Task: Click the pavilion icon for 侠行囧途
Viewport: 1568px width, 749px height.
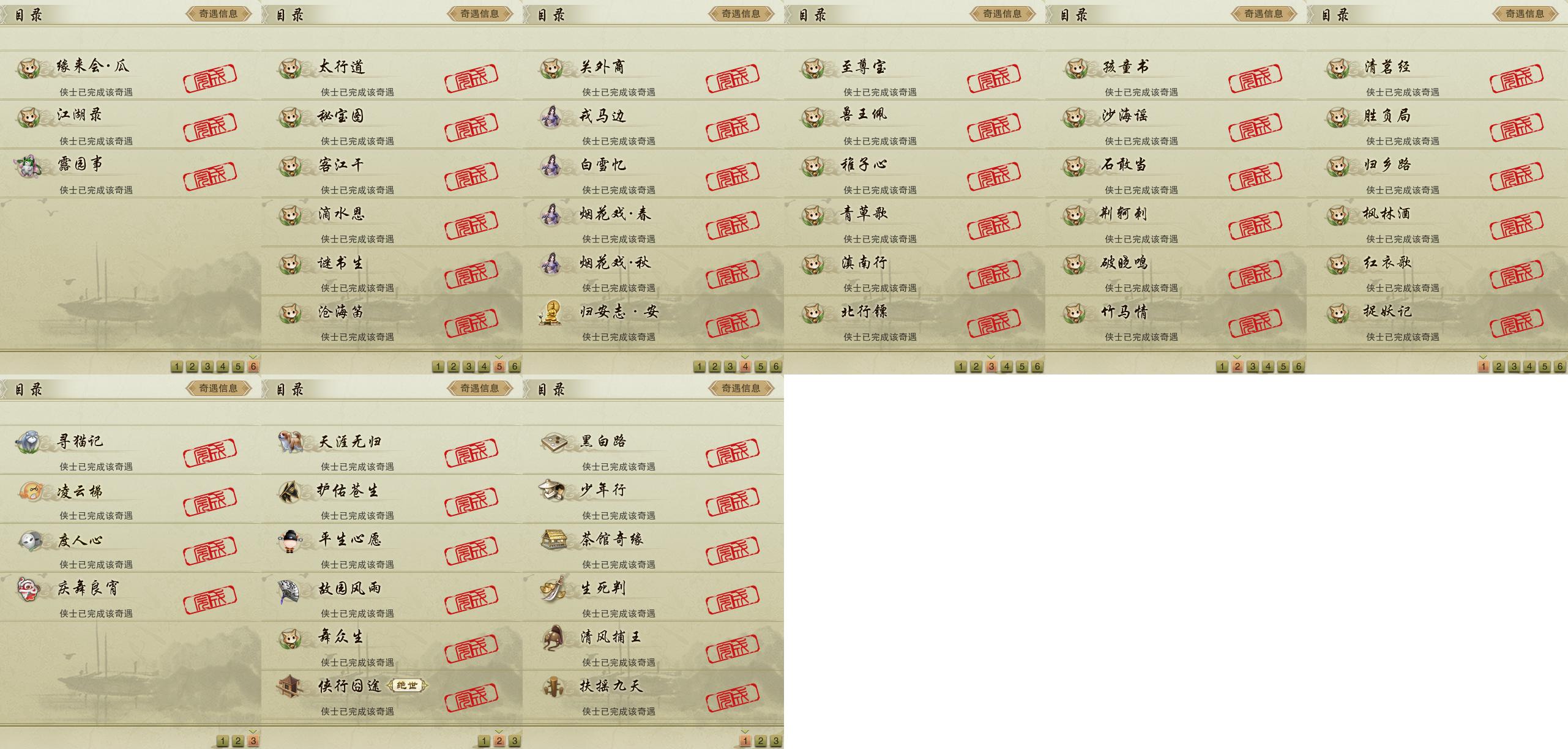Action: [291, 687]
